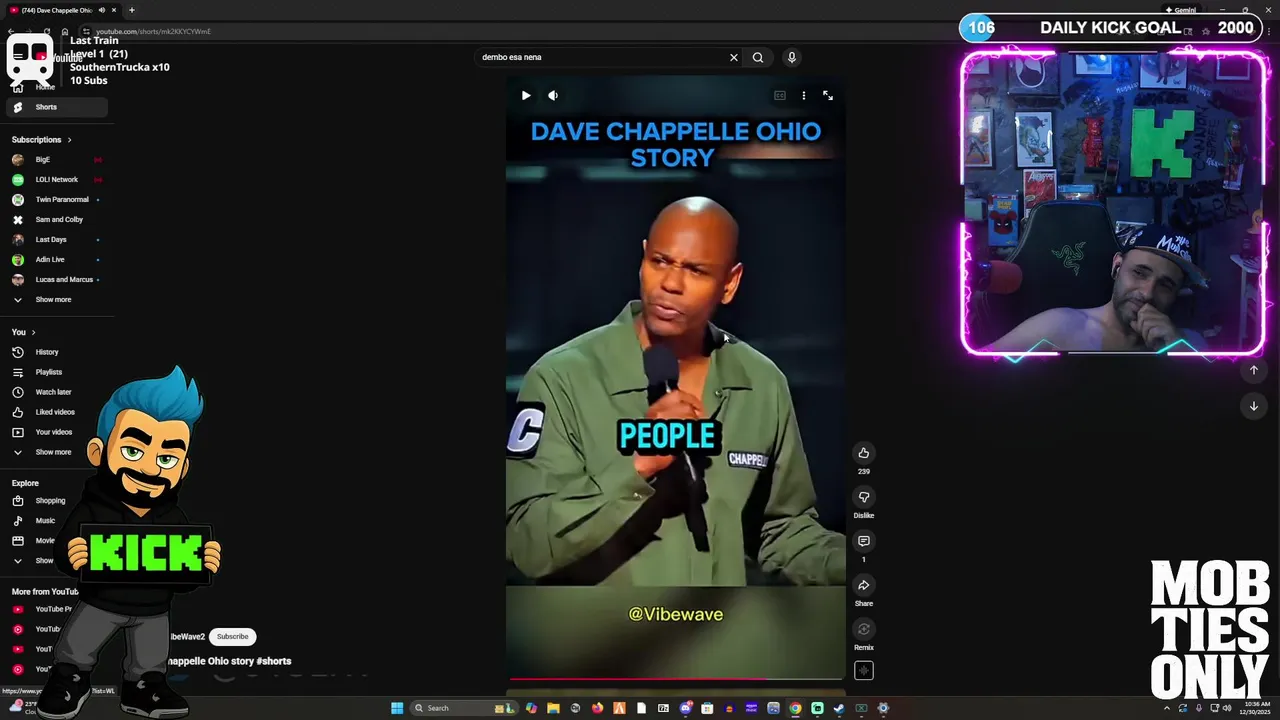This screenshot has height=720, width=1280.
Task: Open Settings gear on the taskbar
Action: [883, 708]
